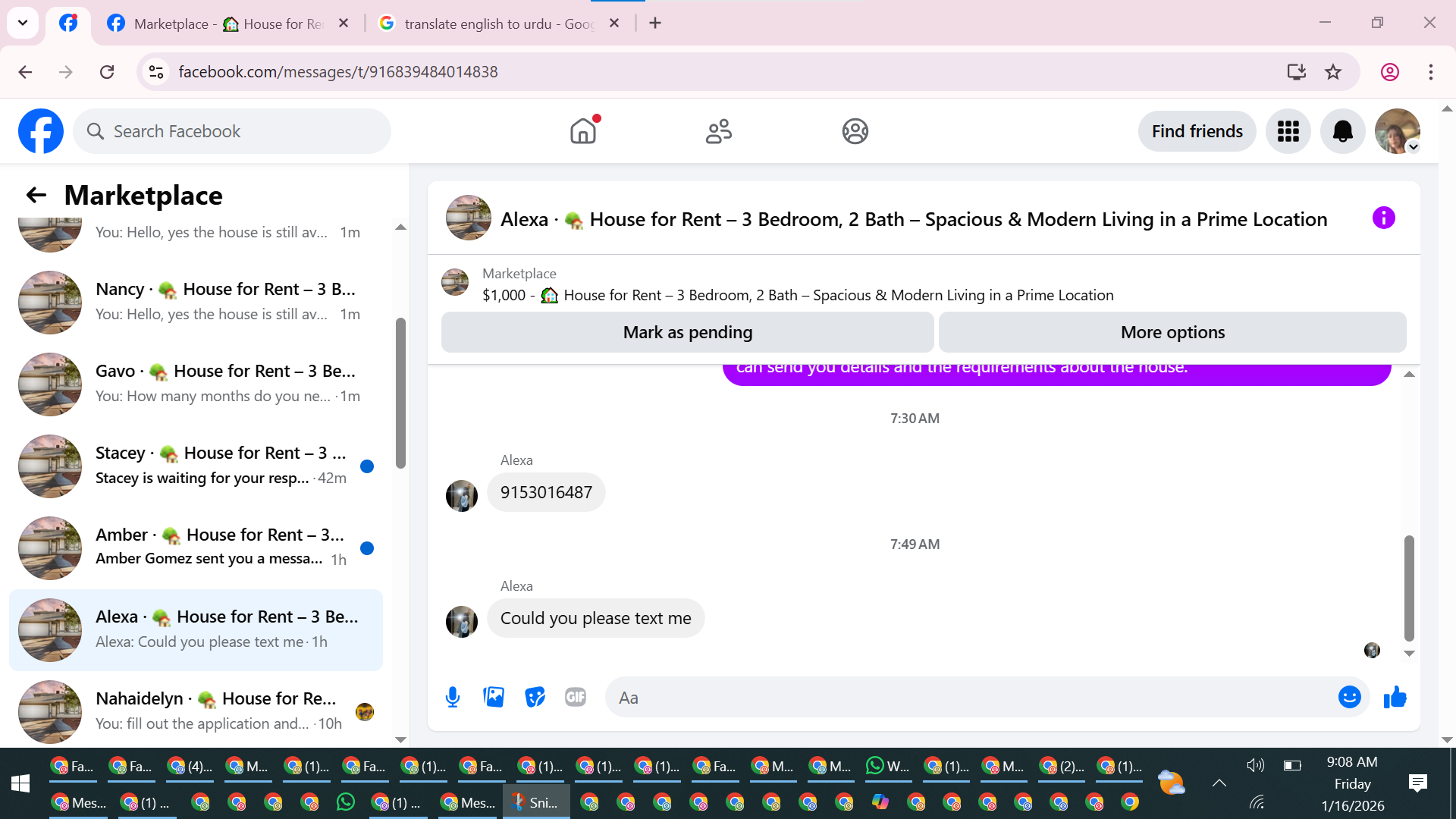Go back from Marketplace chat list
The image size is (1456, 819).
36,196
